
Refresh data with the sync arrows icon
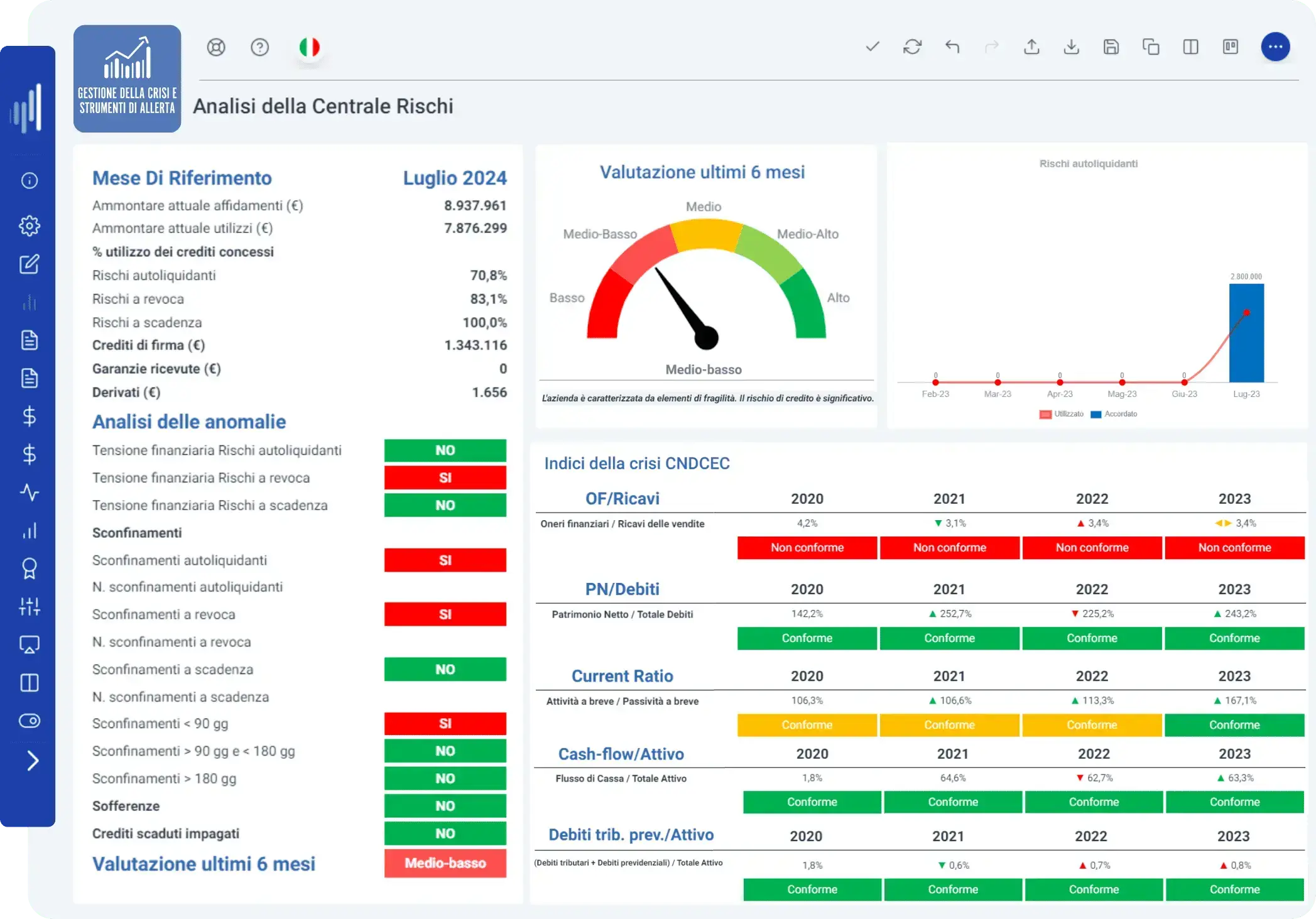(912, 46)
